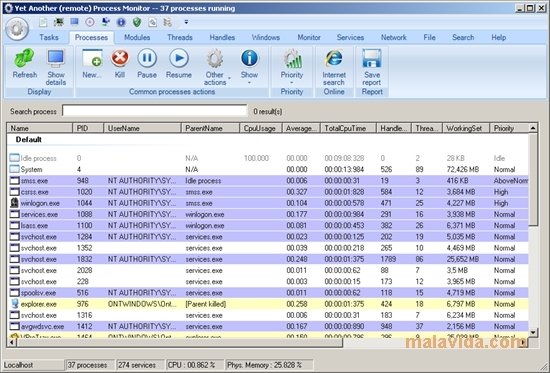Select the spoolsv.exe process name
Image resolution: width=550 pixels, height=373 pixels.
[38, 293]
